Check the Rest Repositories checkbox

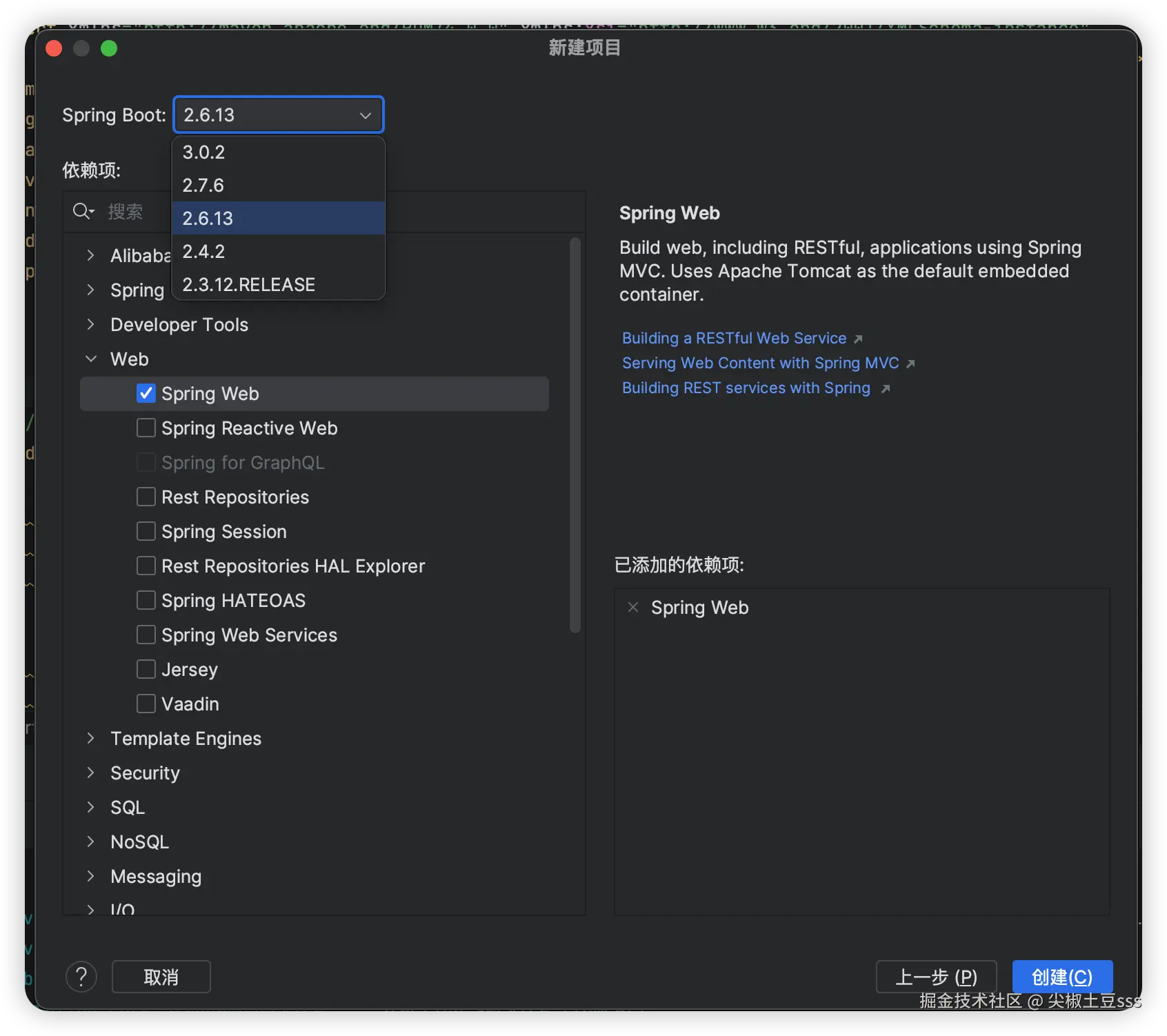pos(146,497)
